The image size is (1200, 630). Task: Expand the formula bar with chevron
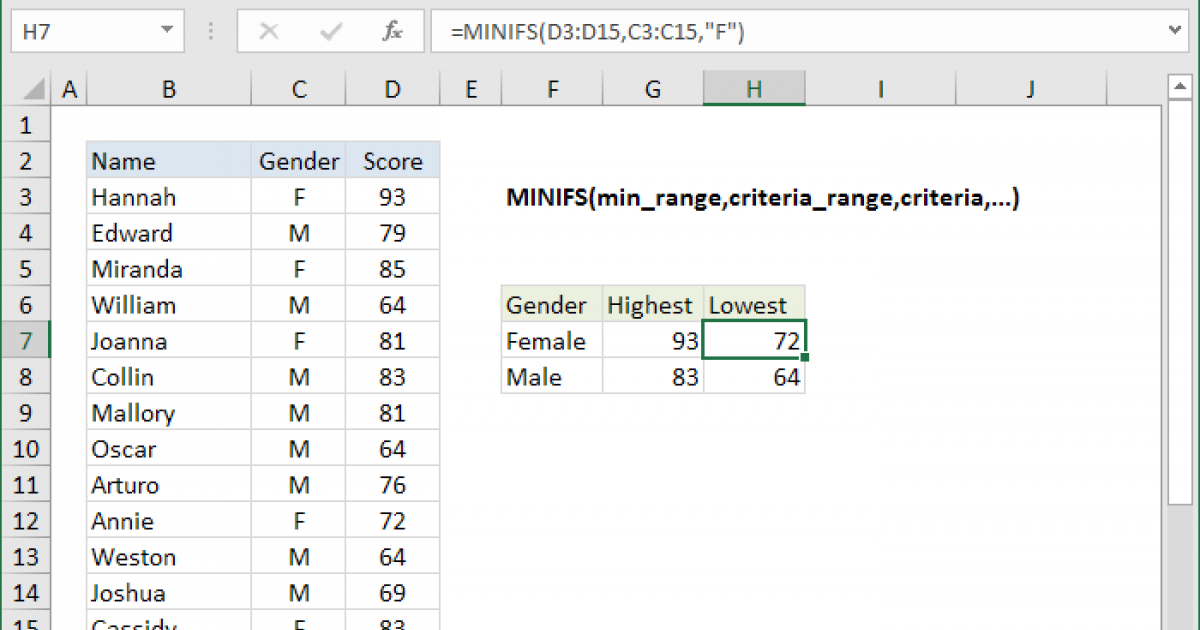[1176, 32]
